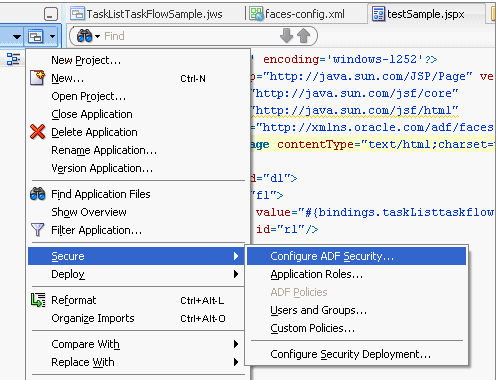This screenshot has width=501, height=380.
Task: Select Application Roles submenu item
Action: coord(356,274)
